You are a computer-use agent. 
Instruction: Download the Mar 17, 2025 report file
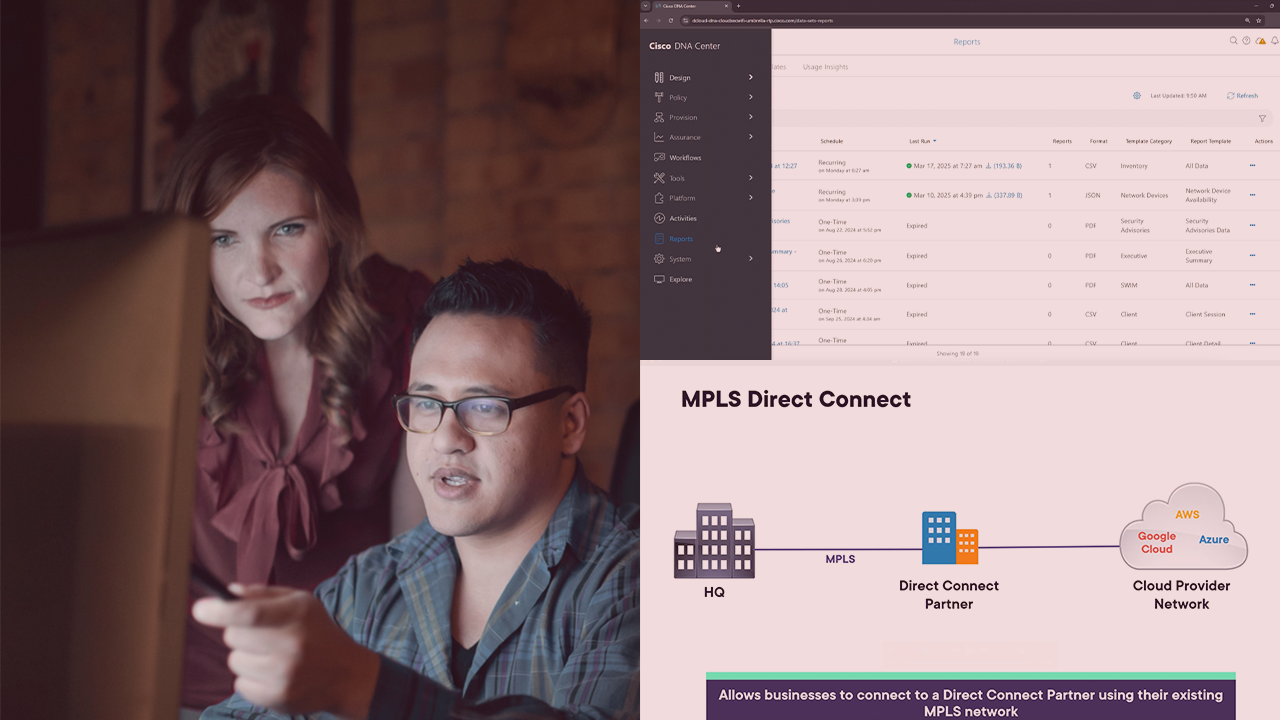click(x=988, y=166)
